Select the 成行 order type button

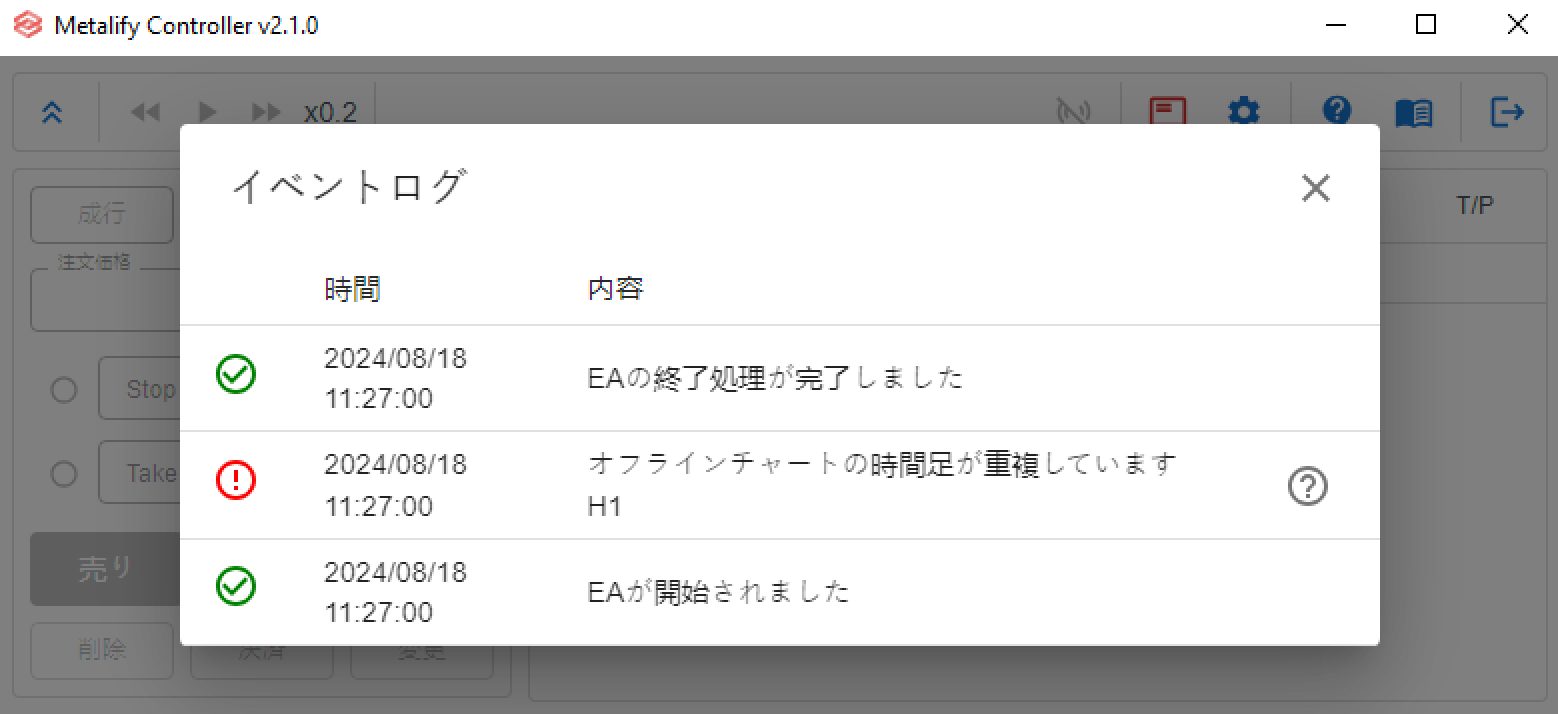pyautogui.click(x=102, y=215)
